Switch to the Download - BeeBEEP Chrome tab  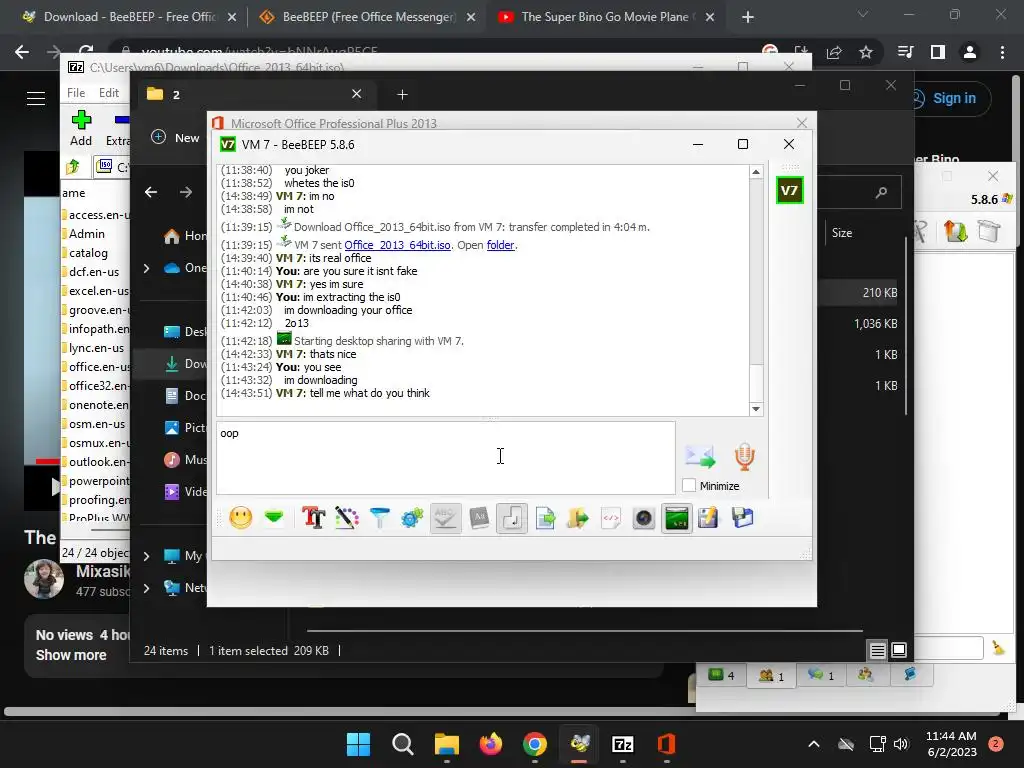point(129,17)
